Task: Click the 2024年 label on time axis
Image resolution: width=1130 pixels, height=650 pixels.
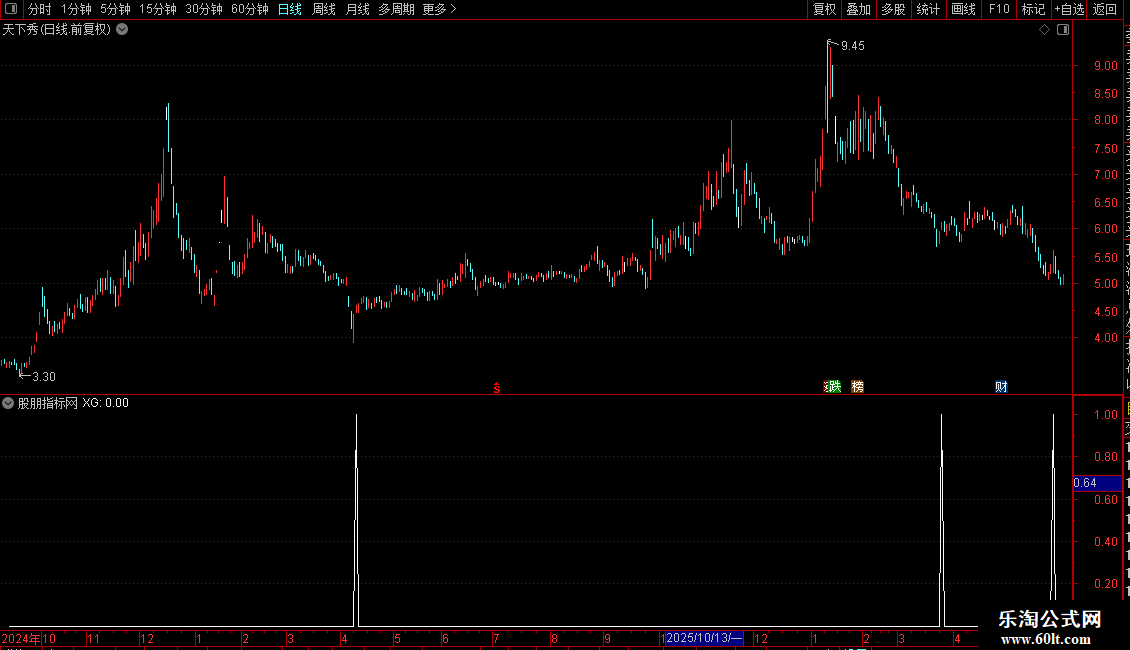Action: (21, 638)
